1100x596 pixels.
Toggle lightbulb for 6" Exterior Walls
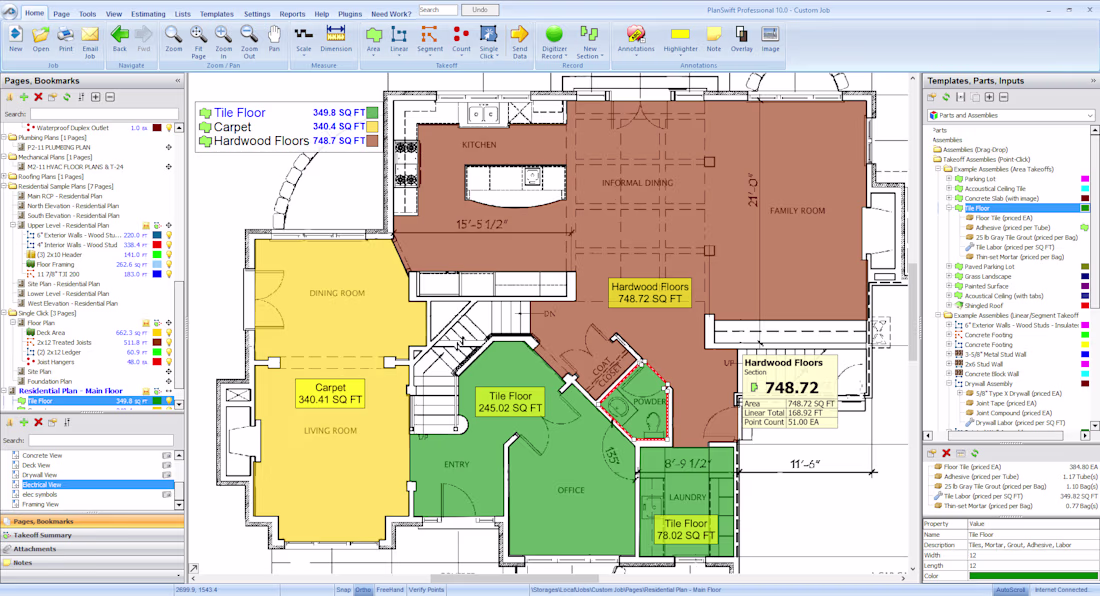coord(169,236)
